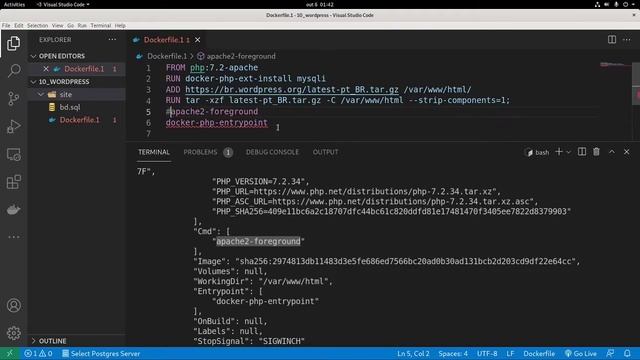640x360 pixels.
Task: Open Dockerfile.1 in explorer tree
Action: (76, 120)
